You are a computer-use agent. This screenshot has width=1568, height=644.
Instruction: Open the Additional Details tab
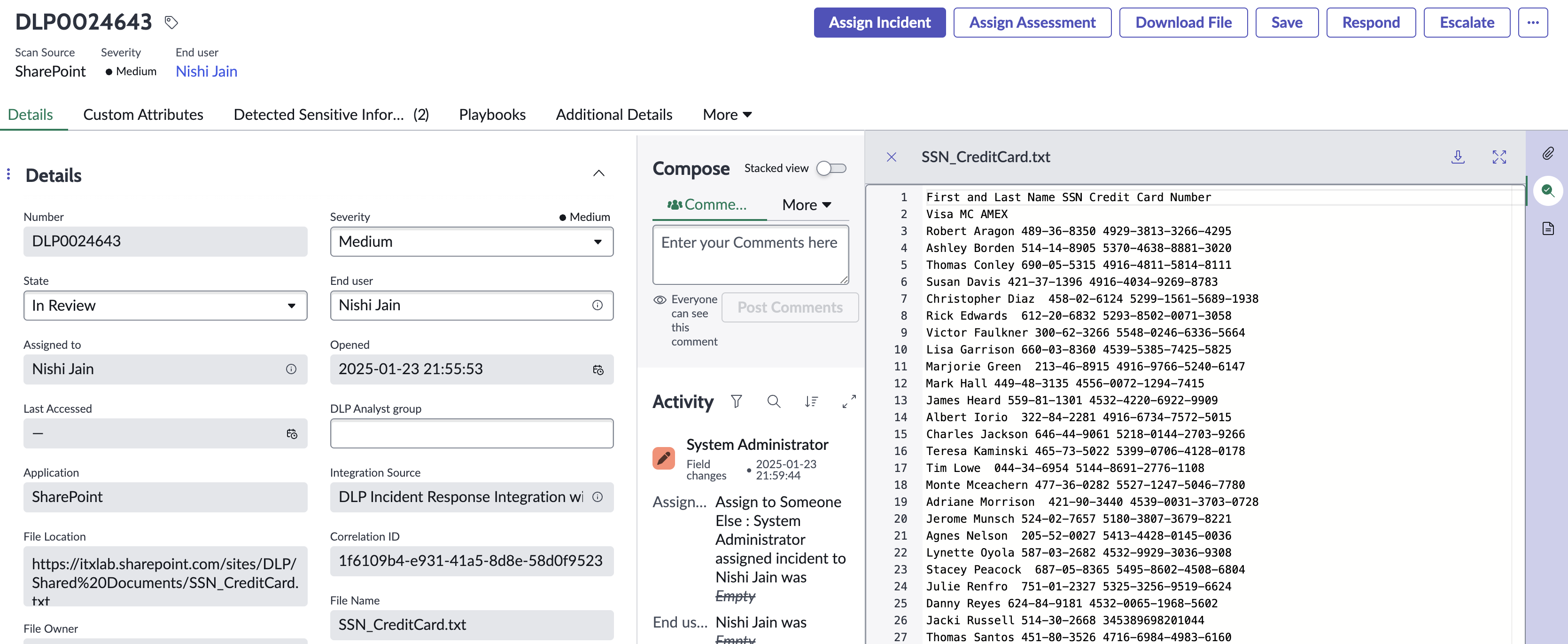tap(614, 115)
